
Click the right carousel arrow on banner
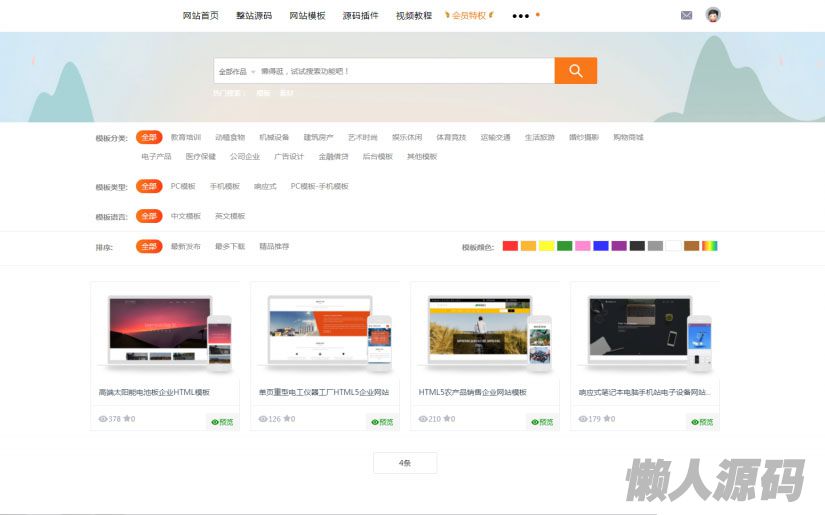click(x=781, y=62)
